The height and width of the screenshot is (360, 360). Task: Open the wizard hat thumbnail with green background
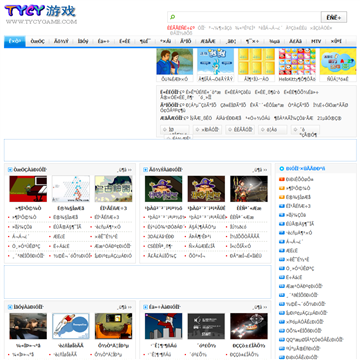click(x=163, y=189)
